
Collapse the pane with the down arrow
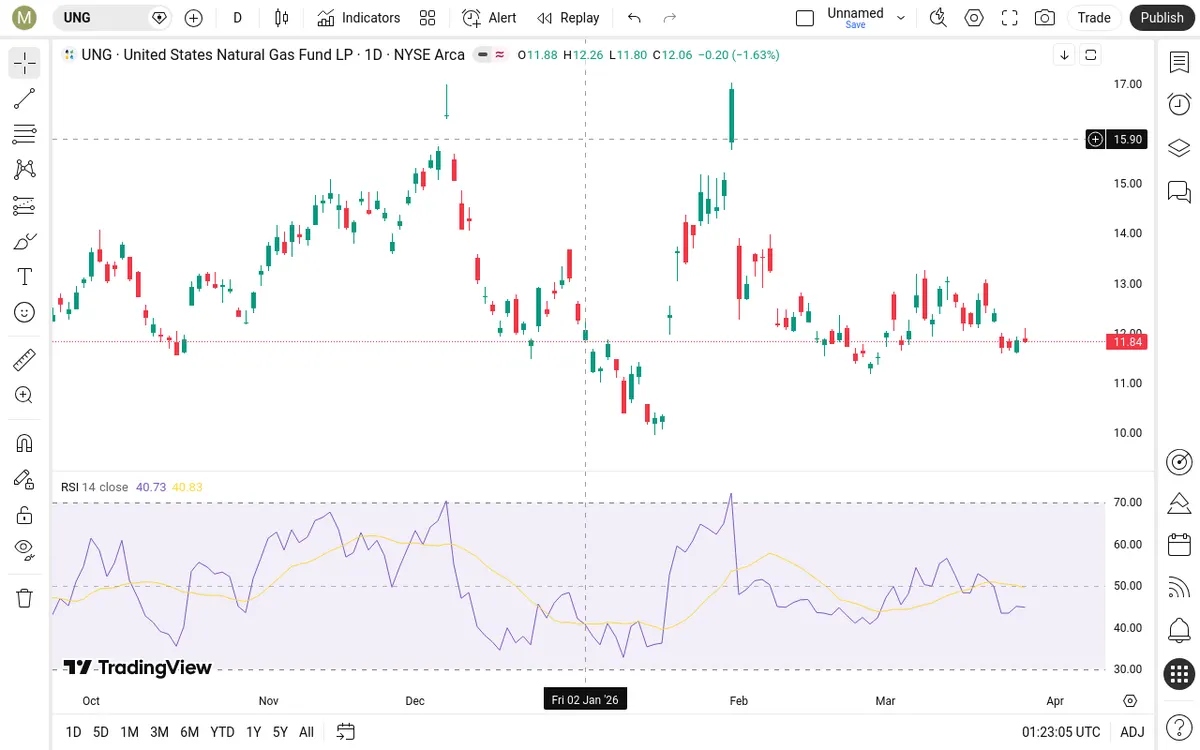[1064, 55]
